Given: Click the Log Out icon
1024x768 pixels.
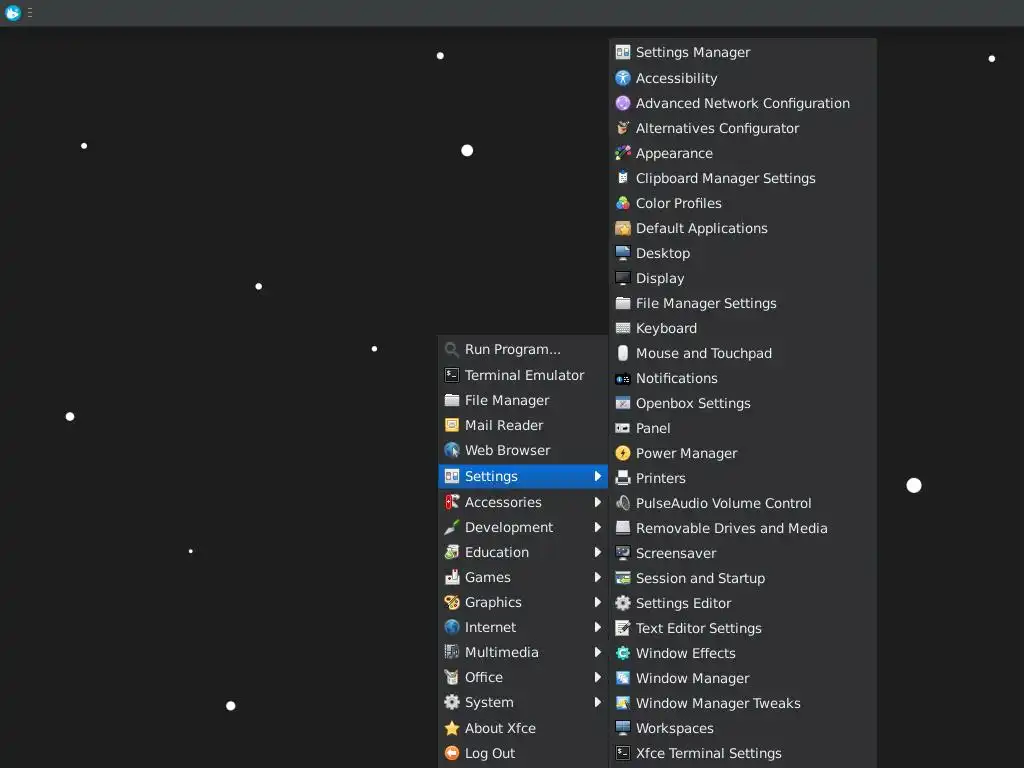Looking at the screenshot, I should 451,753.
